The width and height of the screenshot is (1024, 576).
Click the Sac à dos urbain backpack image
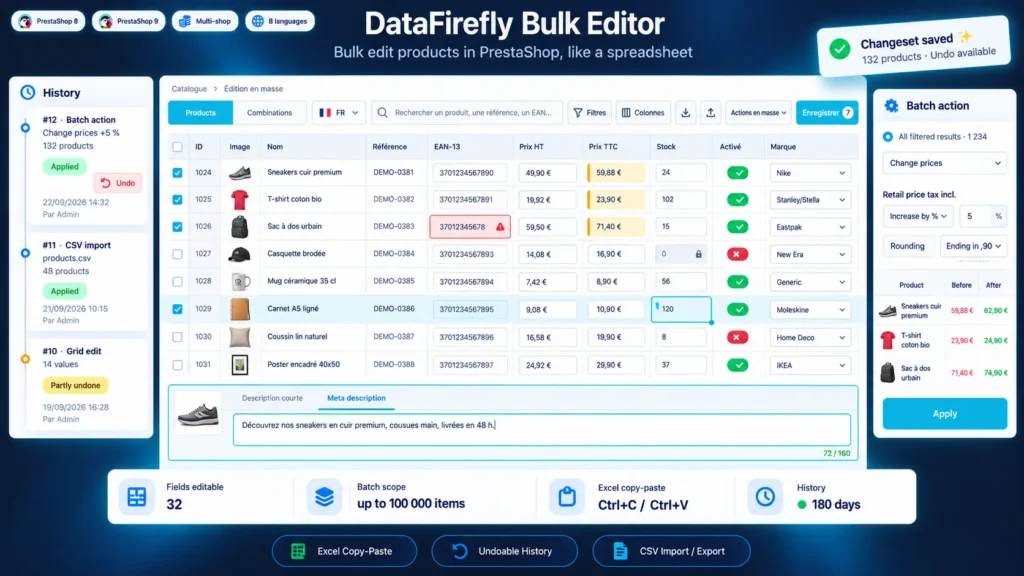click(x=240, y=227)
